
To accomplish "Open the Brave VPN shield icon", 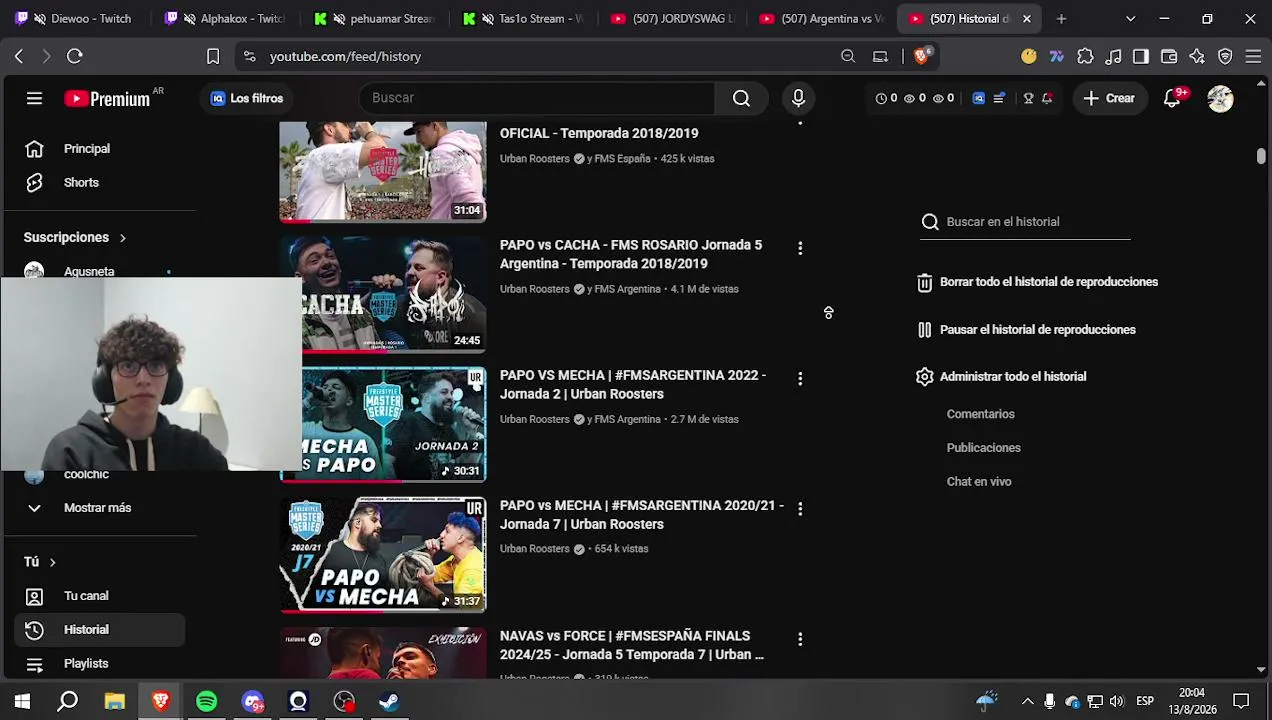I will click(x=1225, y=56).
